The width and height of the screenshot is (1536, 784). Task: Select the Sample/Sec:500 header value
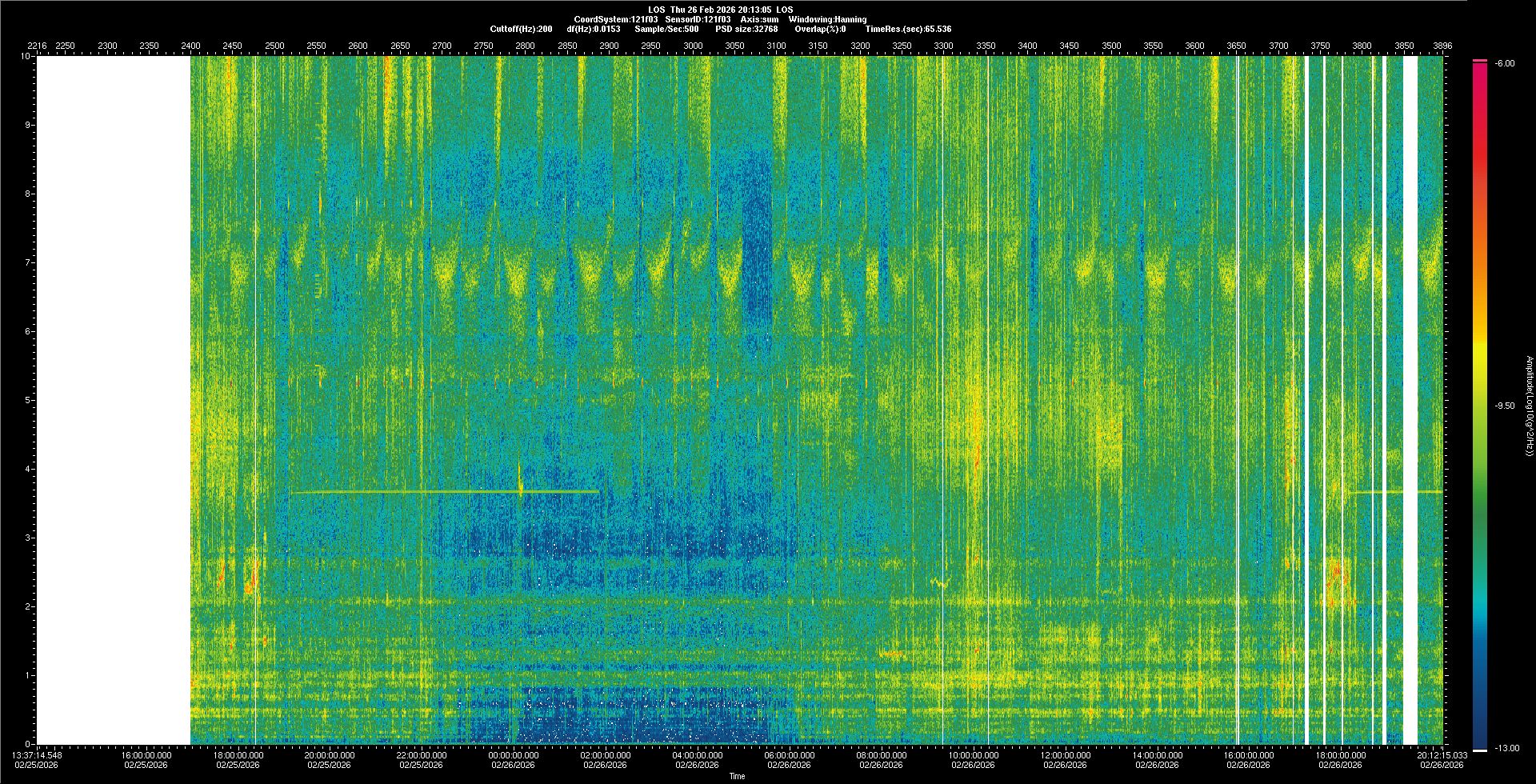point(666,29)
